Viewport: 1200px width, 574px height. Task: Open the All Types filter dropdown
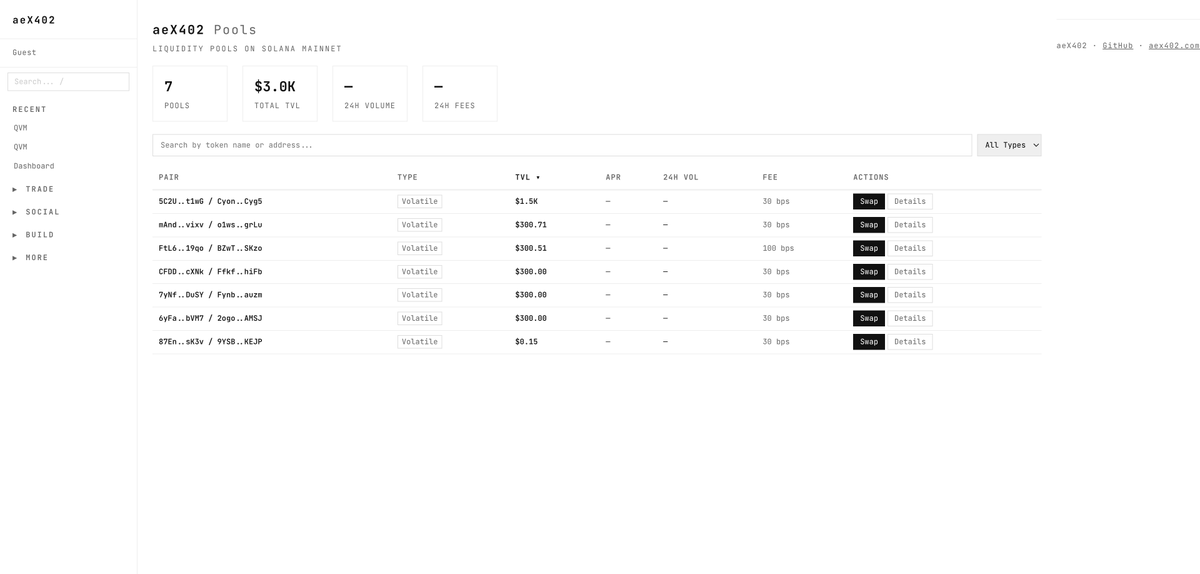coord(1009,145)
